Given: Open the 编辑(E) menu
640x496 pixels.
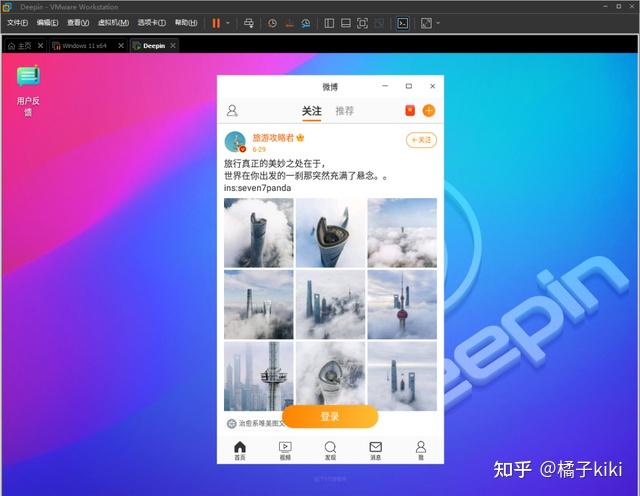Looking at the screenshot, I should 47,23.
